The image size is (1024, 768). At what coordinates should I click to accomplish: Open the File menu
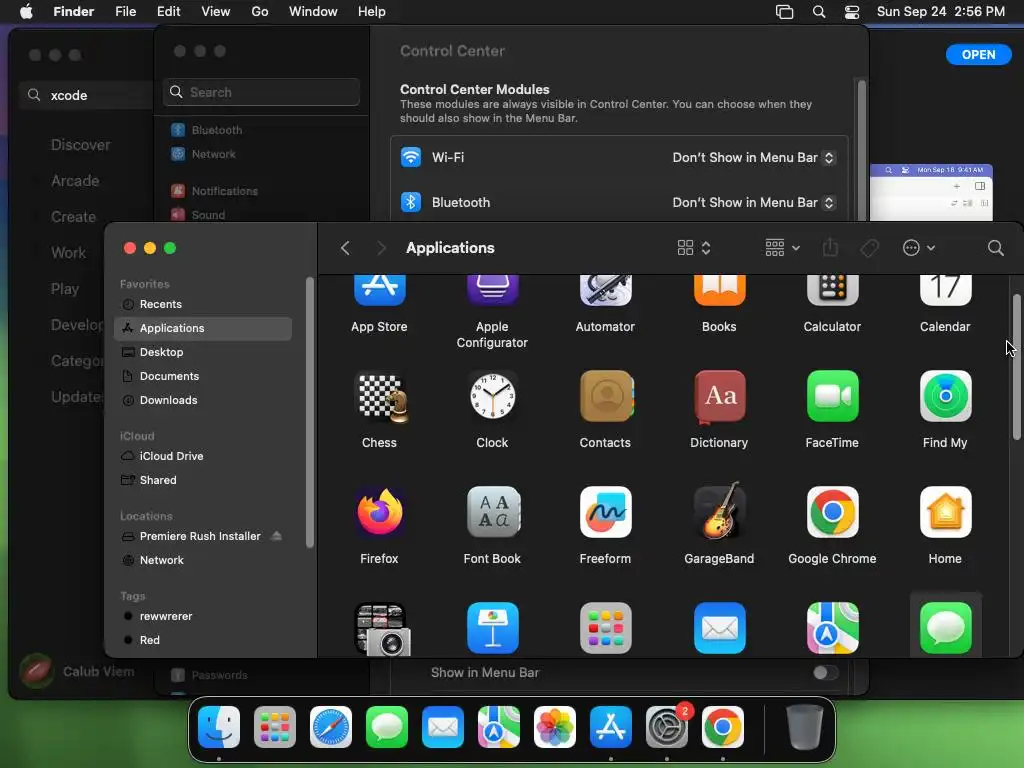125,12
